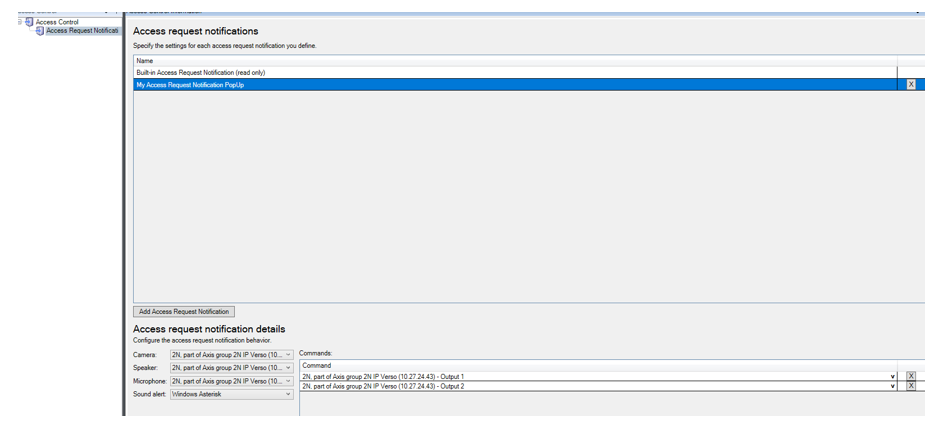Click Add Access Request Notification button
The width and height of the screenshot is (950, 423).
tap(184, 311)
